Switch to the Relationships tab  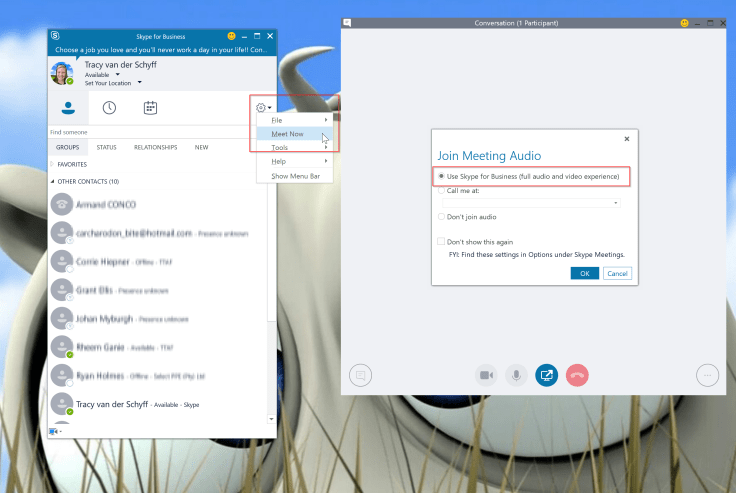pos(155,147)
